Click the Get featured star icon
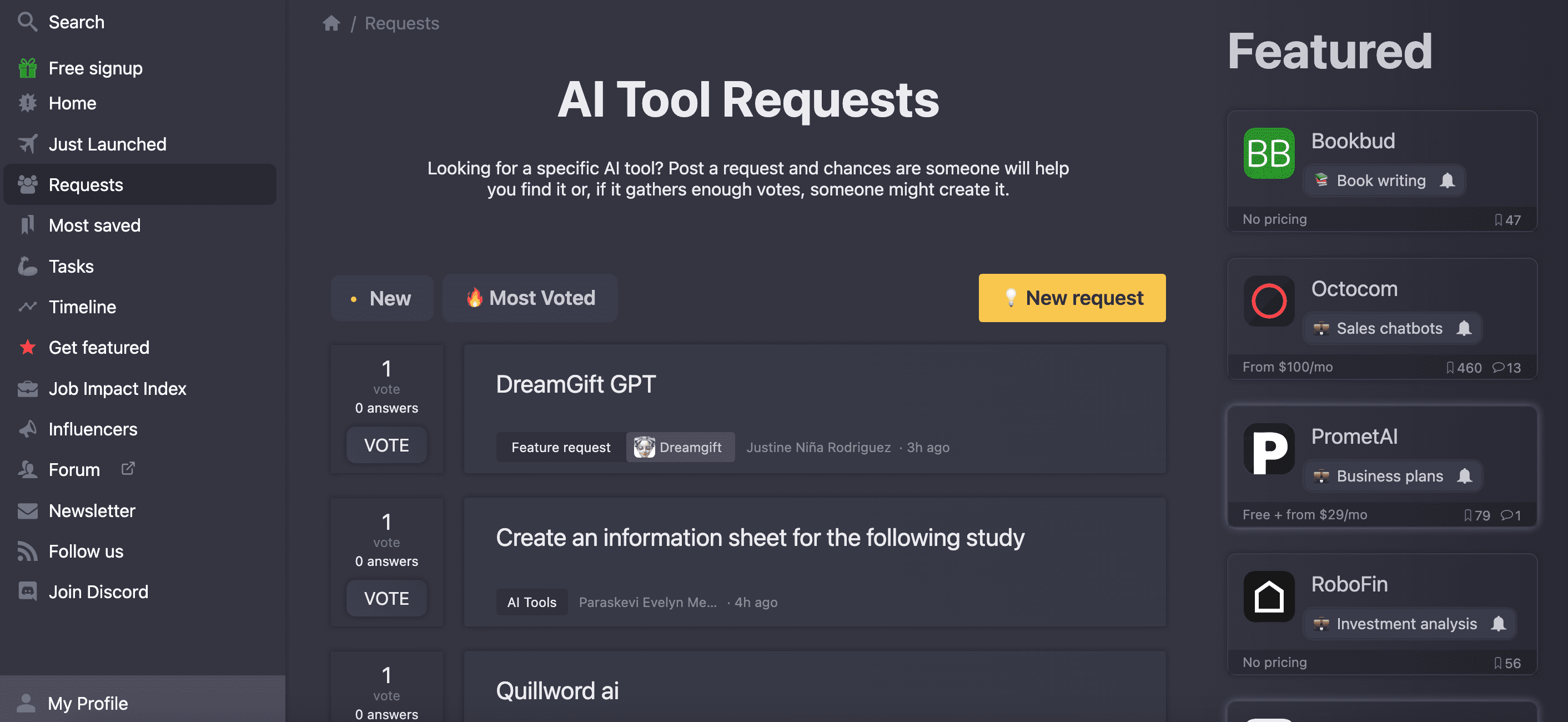The height and width of the screenshot is (722, 1568). tap(27, 348)
